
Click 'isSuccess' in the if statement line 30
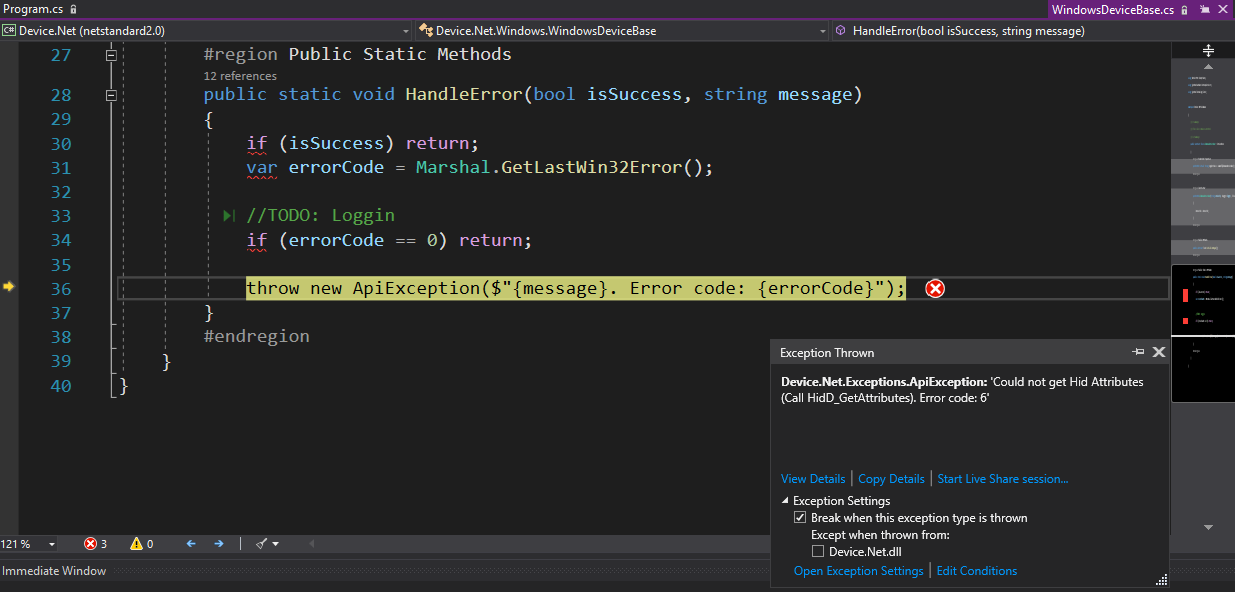337,143
